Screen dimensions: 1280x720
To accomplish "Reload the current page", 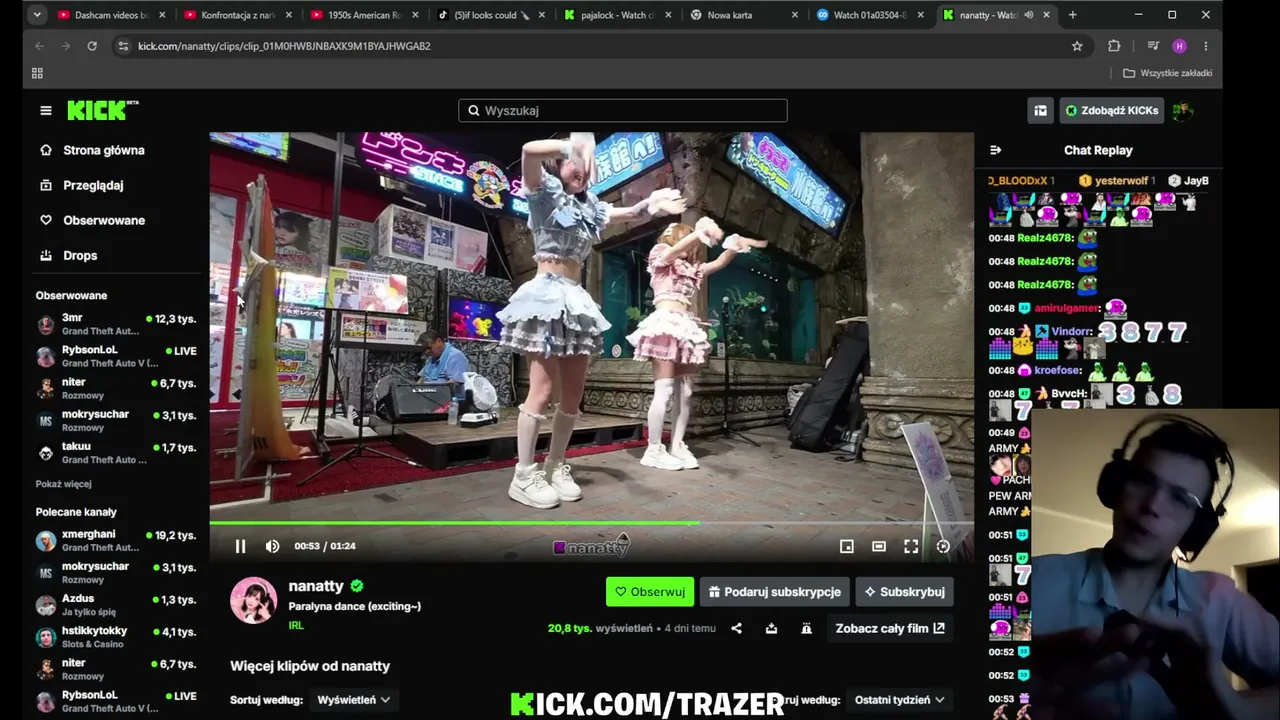I will click(92, 46).
